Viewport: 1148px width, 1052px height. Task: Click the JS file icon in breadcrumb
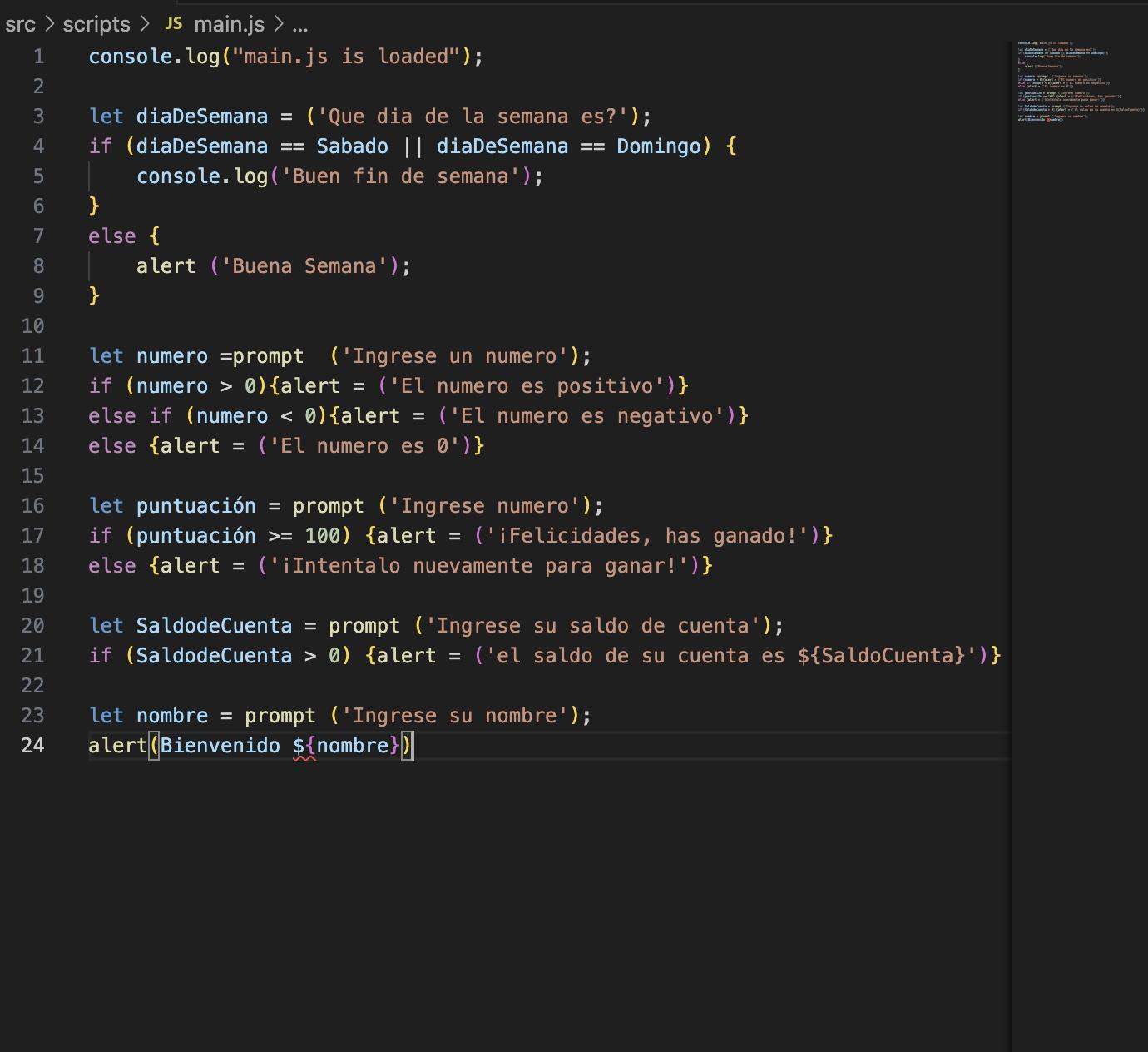(174, 24)
